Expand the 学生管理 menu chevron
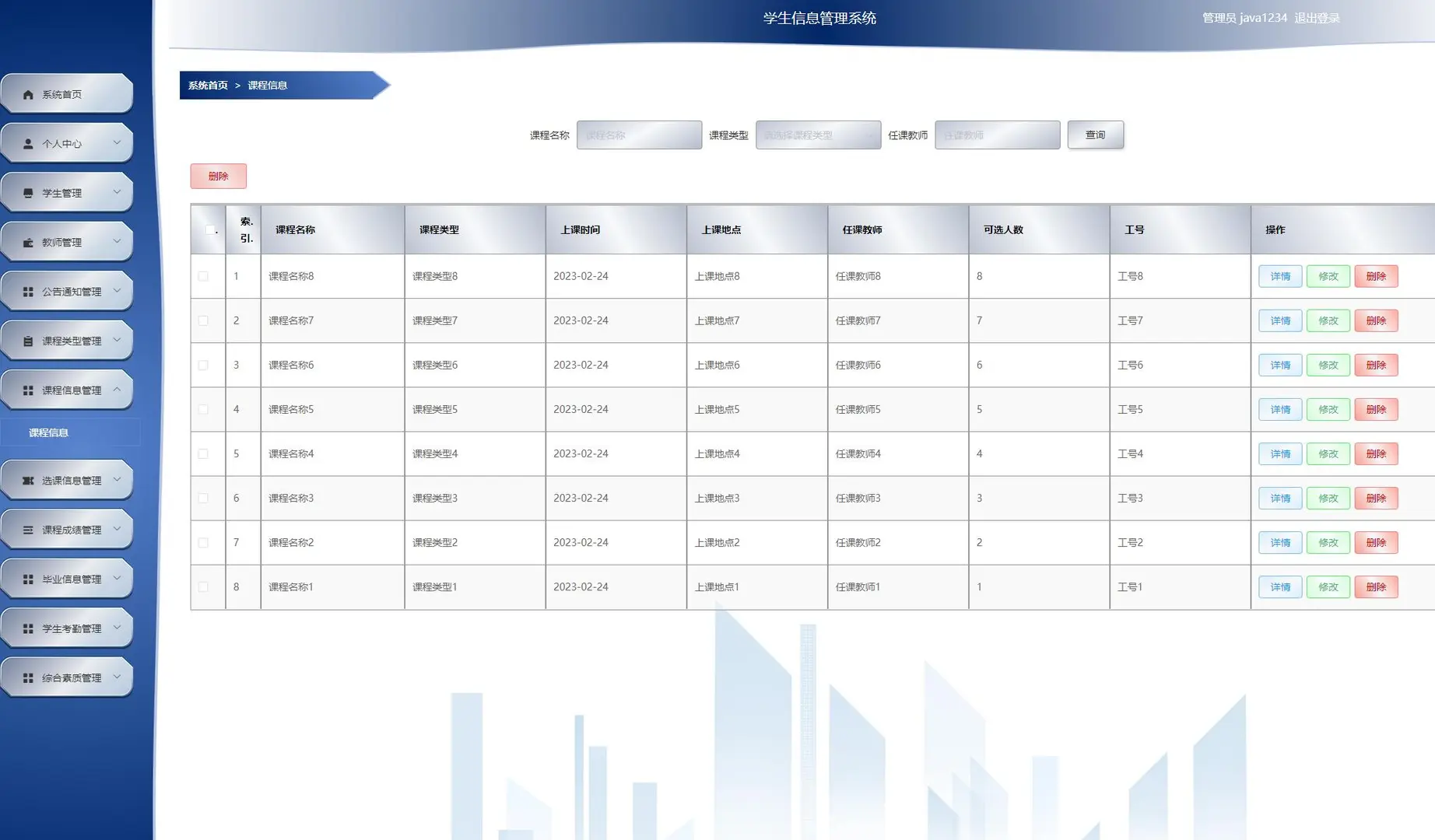1435x840 pixels. pos(118,192)
